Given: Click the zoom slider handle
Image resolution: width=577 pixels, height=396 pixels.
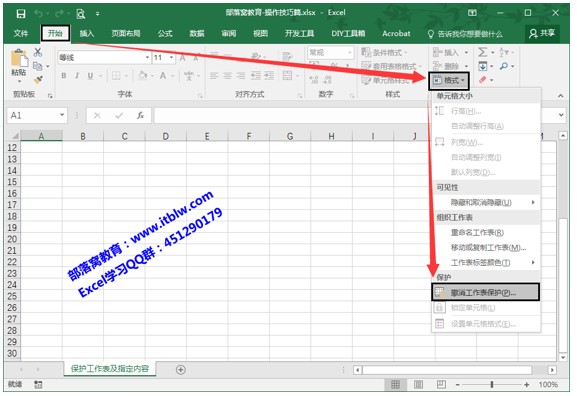Looking at the screenshot, I should (492, 385).
